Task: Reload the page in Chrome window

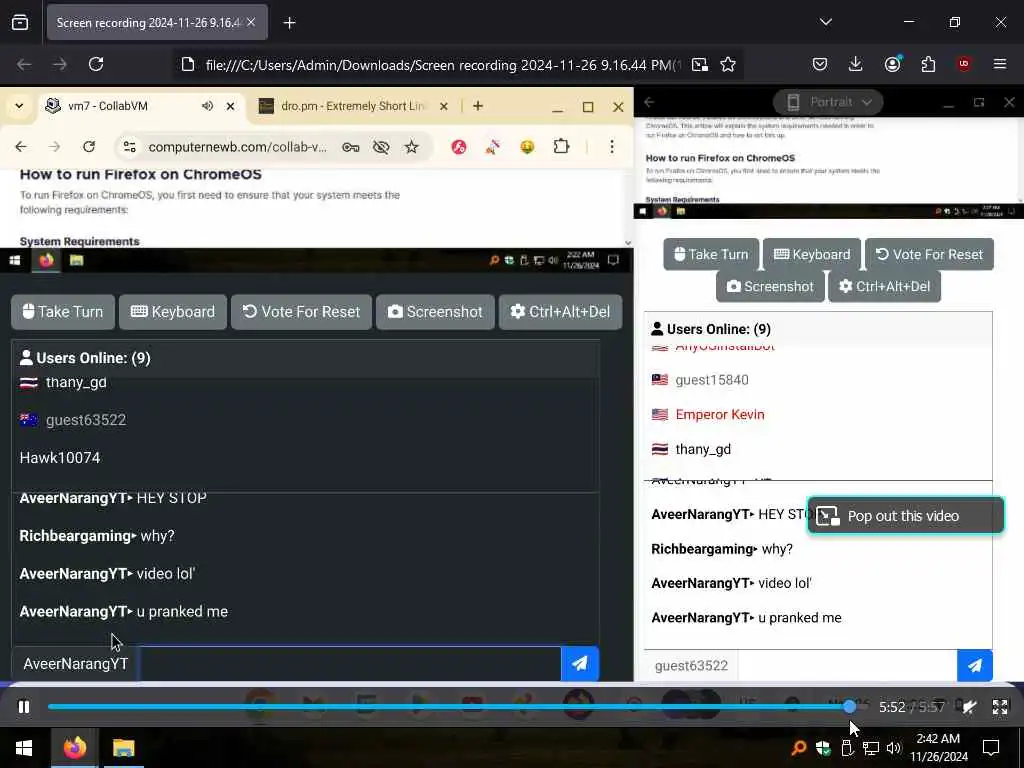Action: pos(89,147)
